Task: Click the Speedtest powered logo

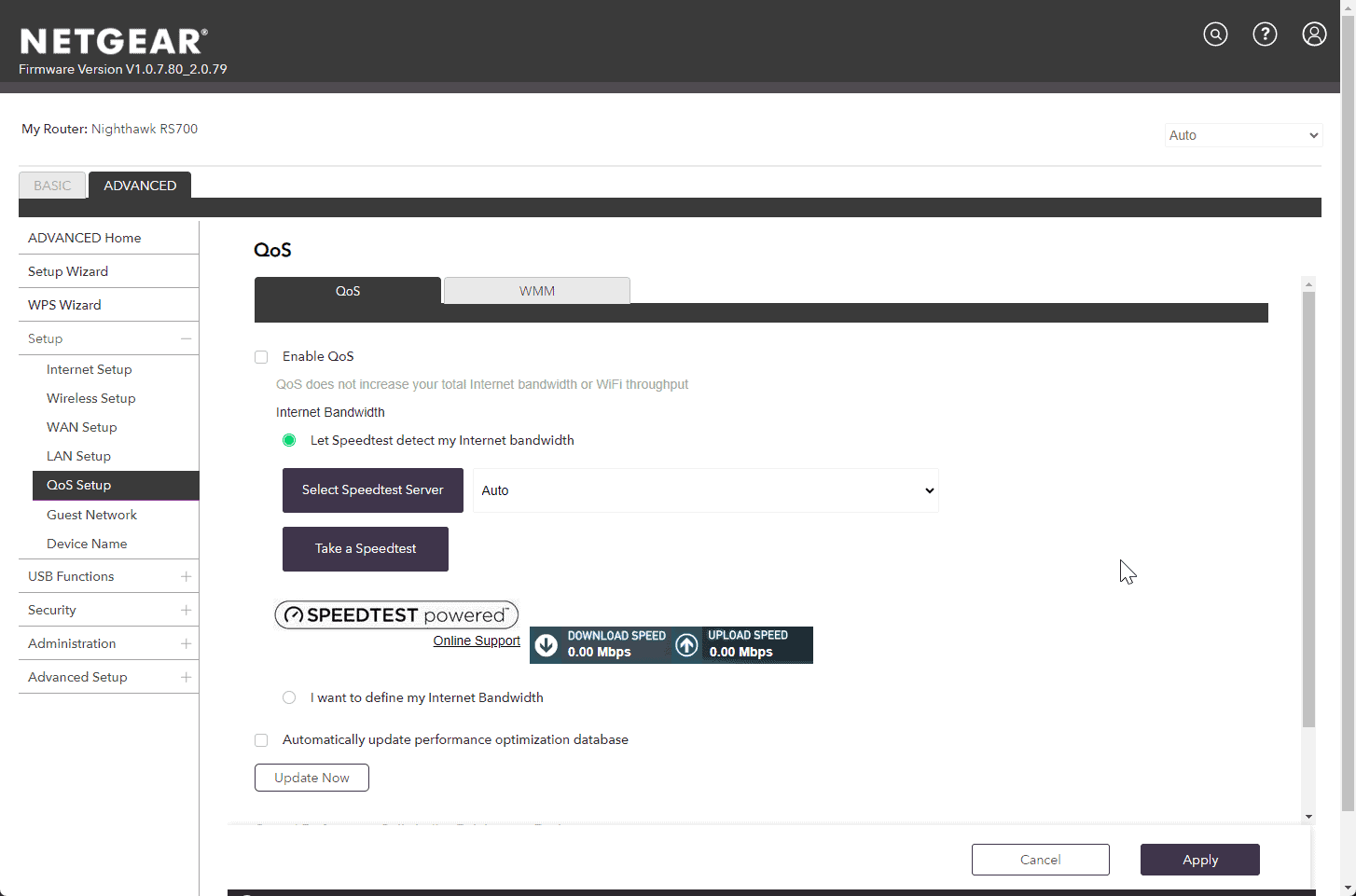Action: (x=396, y=614)
